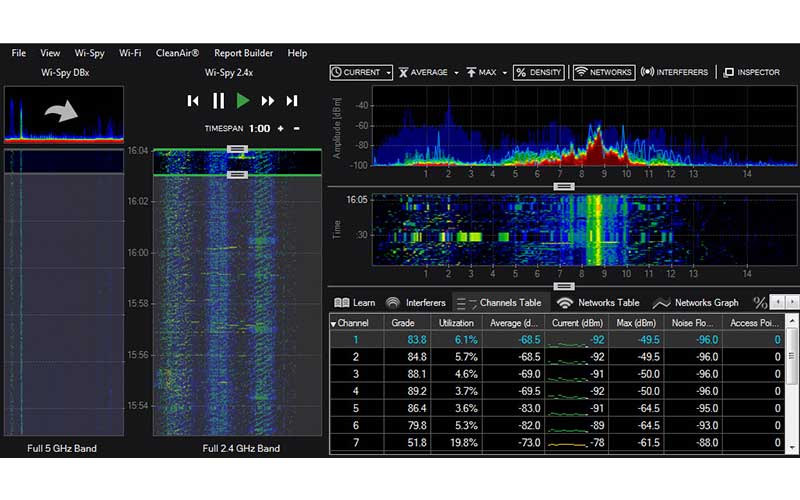Switch to the Learn tab

tap(355, 303)
